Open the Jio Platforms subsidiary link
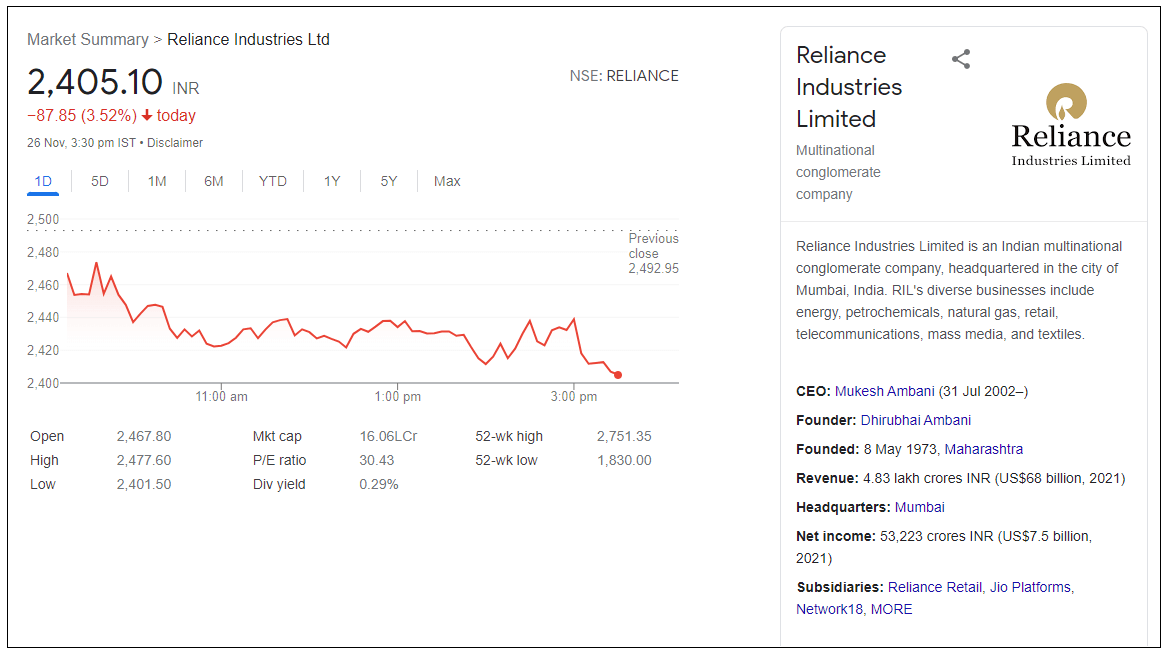The image size is (1169, 655). 1030,587
